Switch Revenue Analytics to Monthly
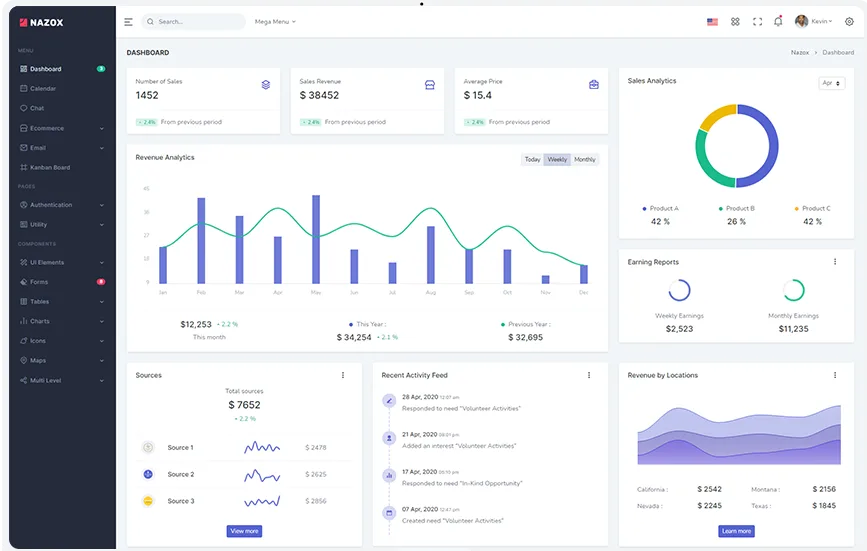Image resolution: width=867 pixels, height=551 pixels. 584,159
